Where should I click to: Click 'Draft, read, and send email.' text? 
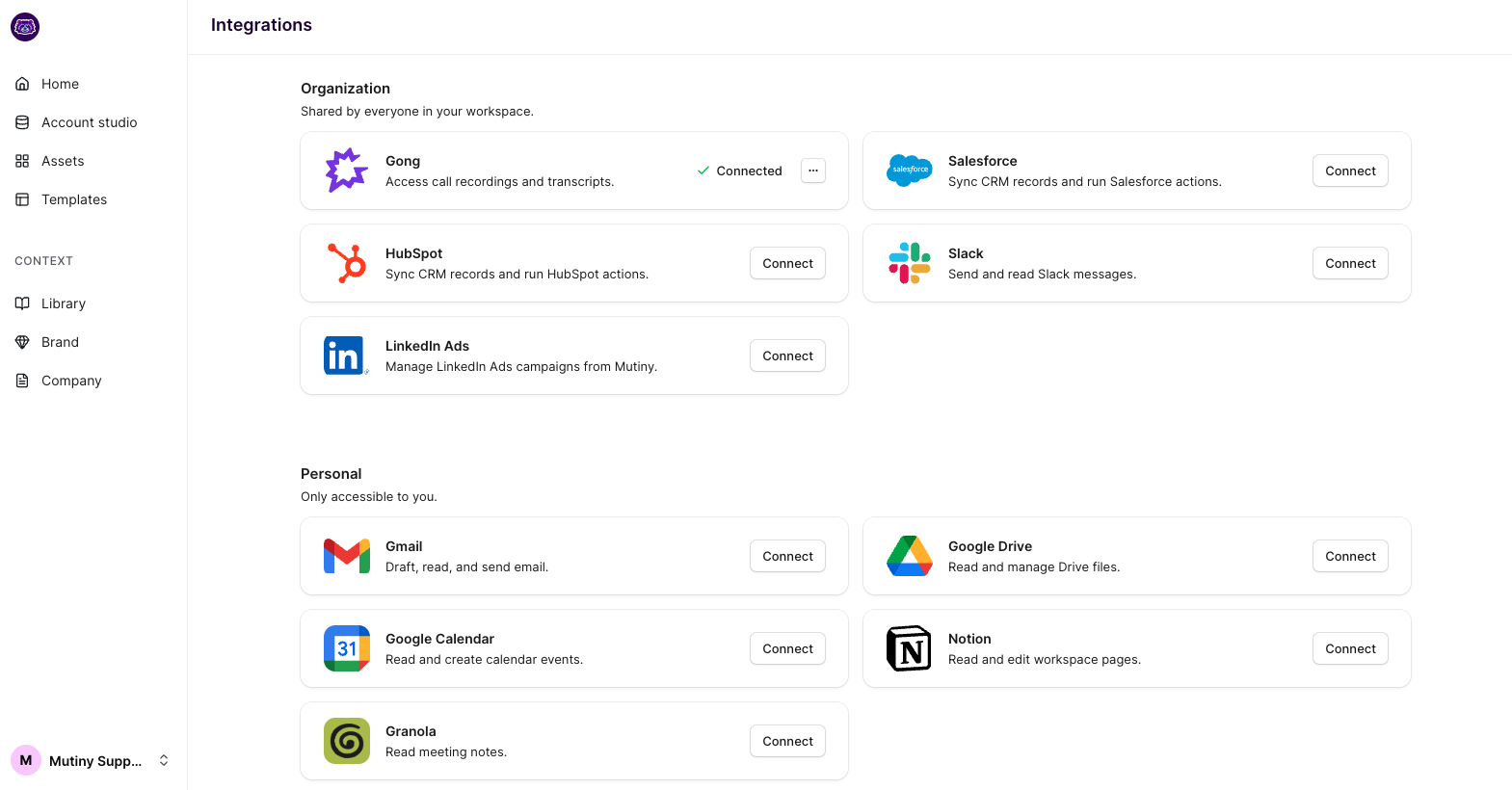tap(466, 567)
